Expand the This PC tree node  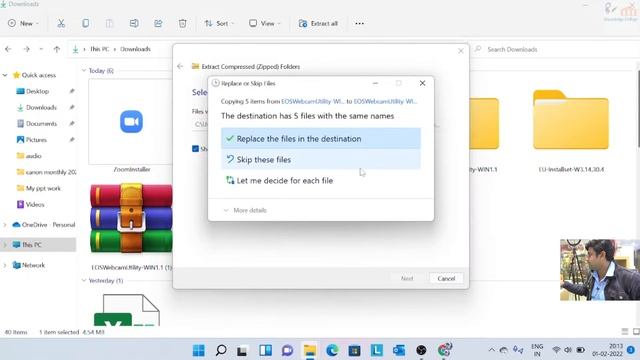(x=5, y=245)
